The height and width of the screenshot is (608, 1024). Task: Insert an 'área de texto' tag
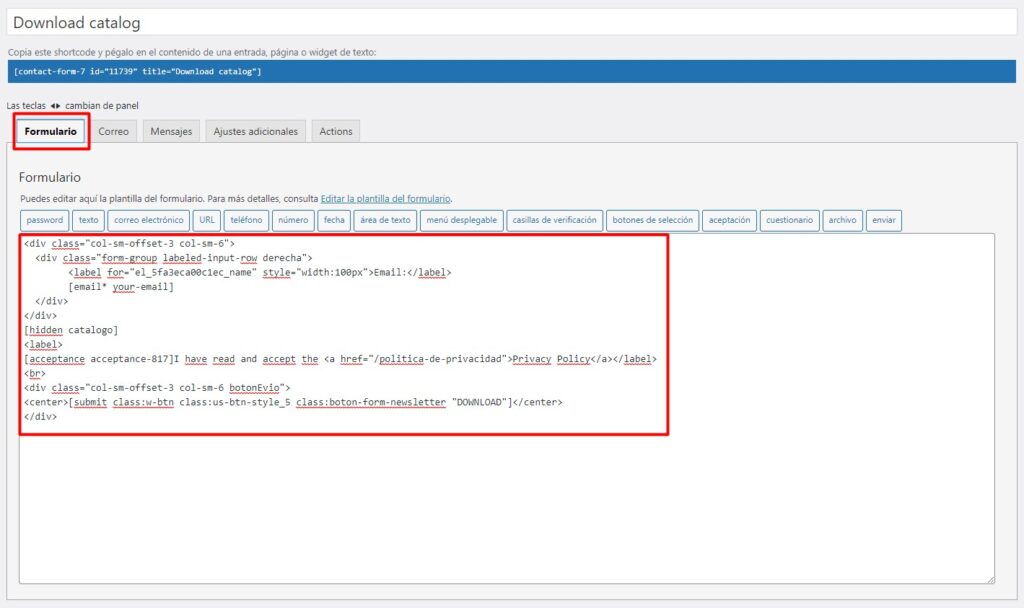tap(384, 220)
